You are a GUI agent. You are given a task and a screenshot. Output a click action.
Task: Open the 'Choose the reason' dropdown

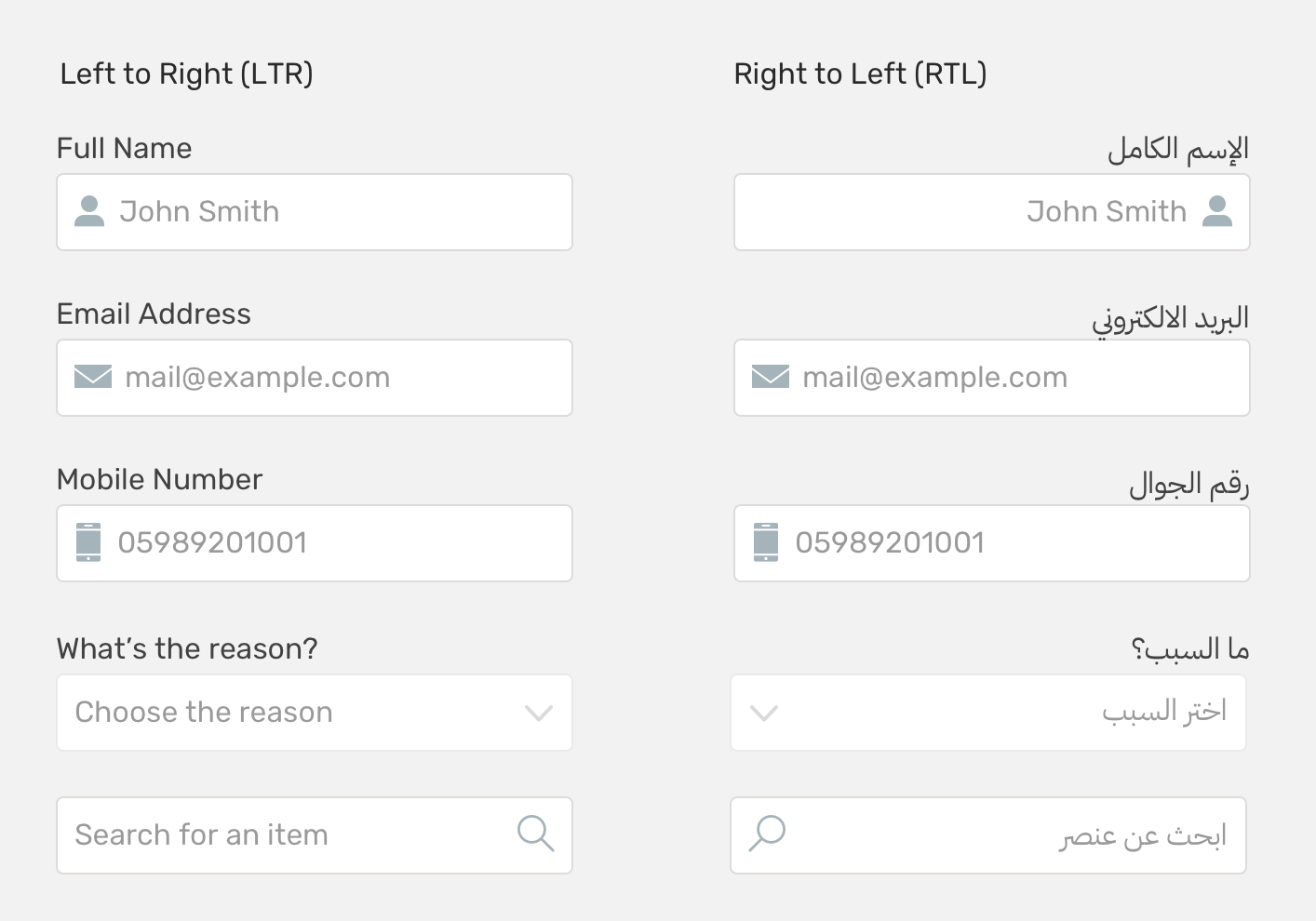(x=298, y=713)
